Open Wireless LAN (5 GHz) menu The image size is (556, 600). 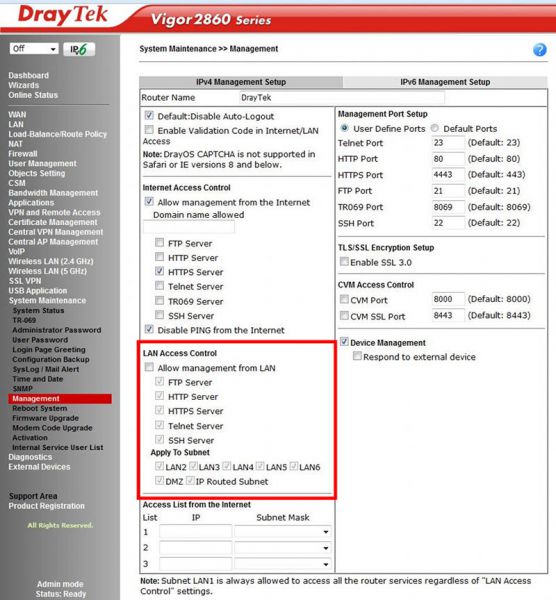click(47, 271)
